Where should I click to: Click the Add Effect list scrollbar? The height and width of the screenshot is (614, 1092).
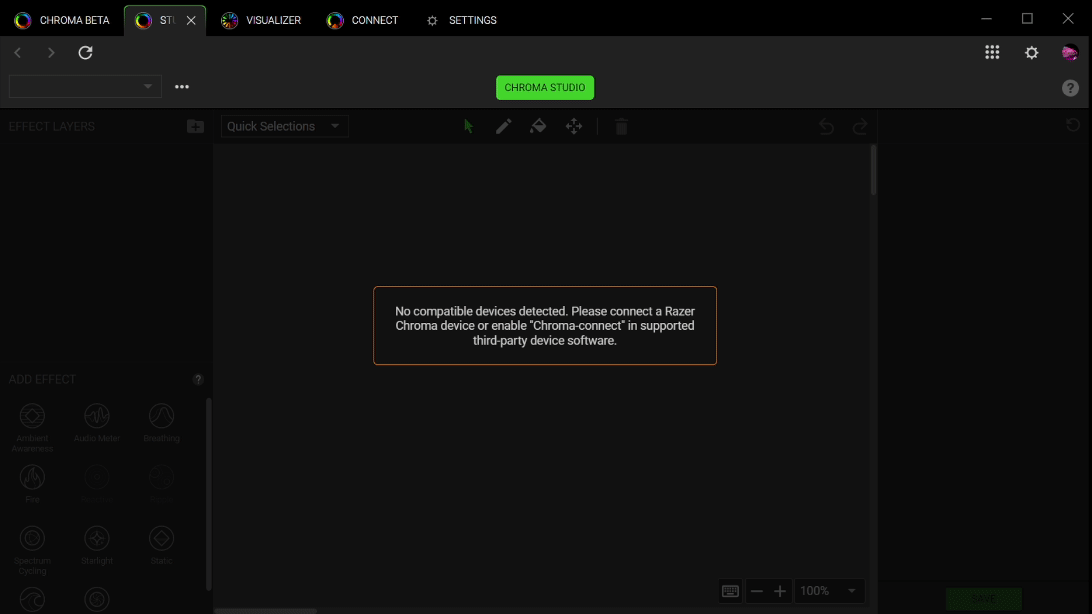208,494
